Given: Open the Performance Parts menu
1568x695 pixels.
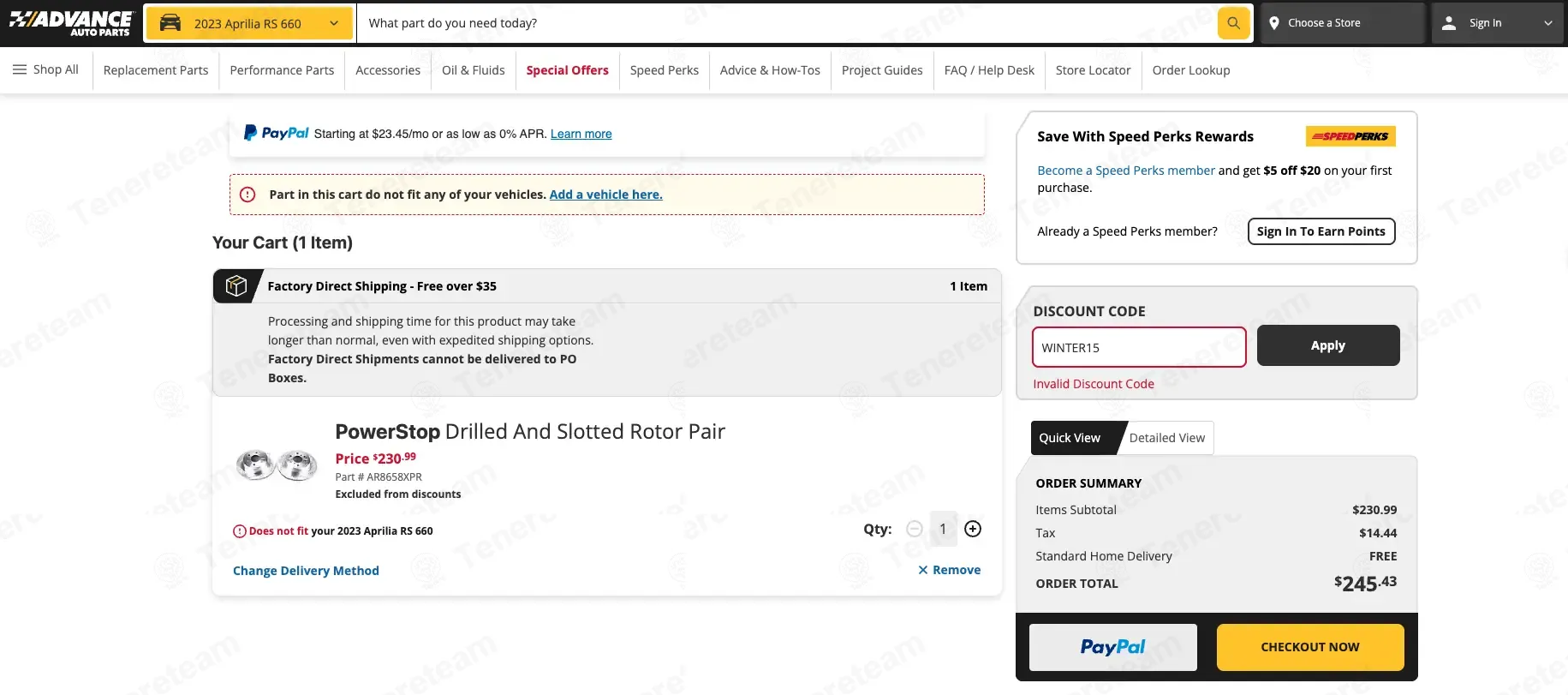Looking at the screenshot, I should (282, 70).
